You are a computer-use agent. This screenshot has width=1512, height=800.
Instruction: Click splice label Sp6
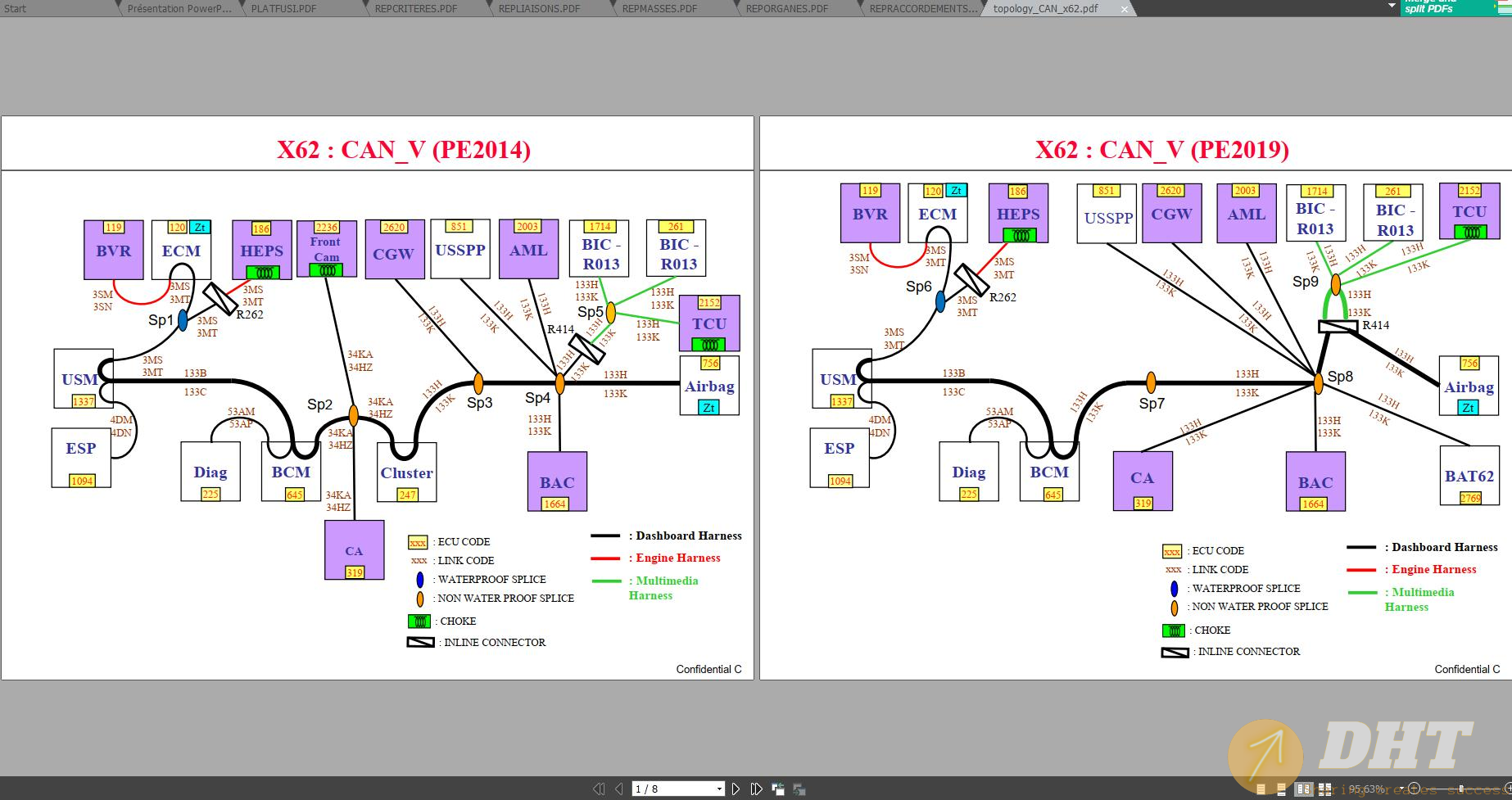[x=918, y=287]
